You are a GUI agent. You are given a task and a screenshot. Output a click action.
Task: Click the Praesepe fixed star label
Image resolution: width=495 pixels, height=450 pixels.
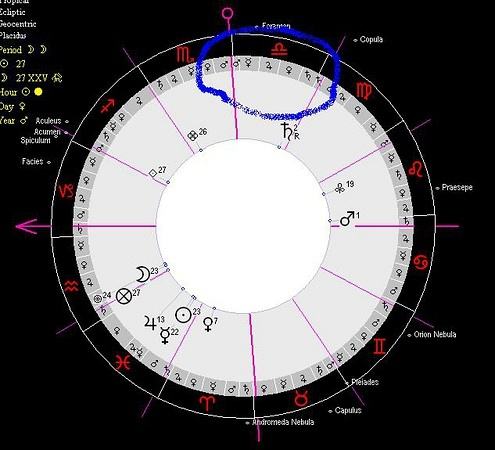pos(457,187)
